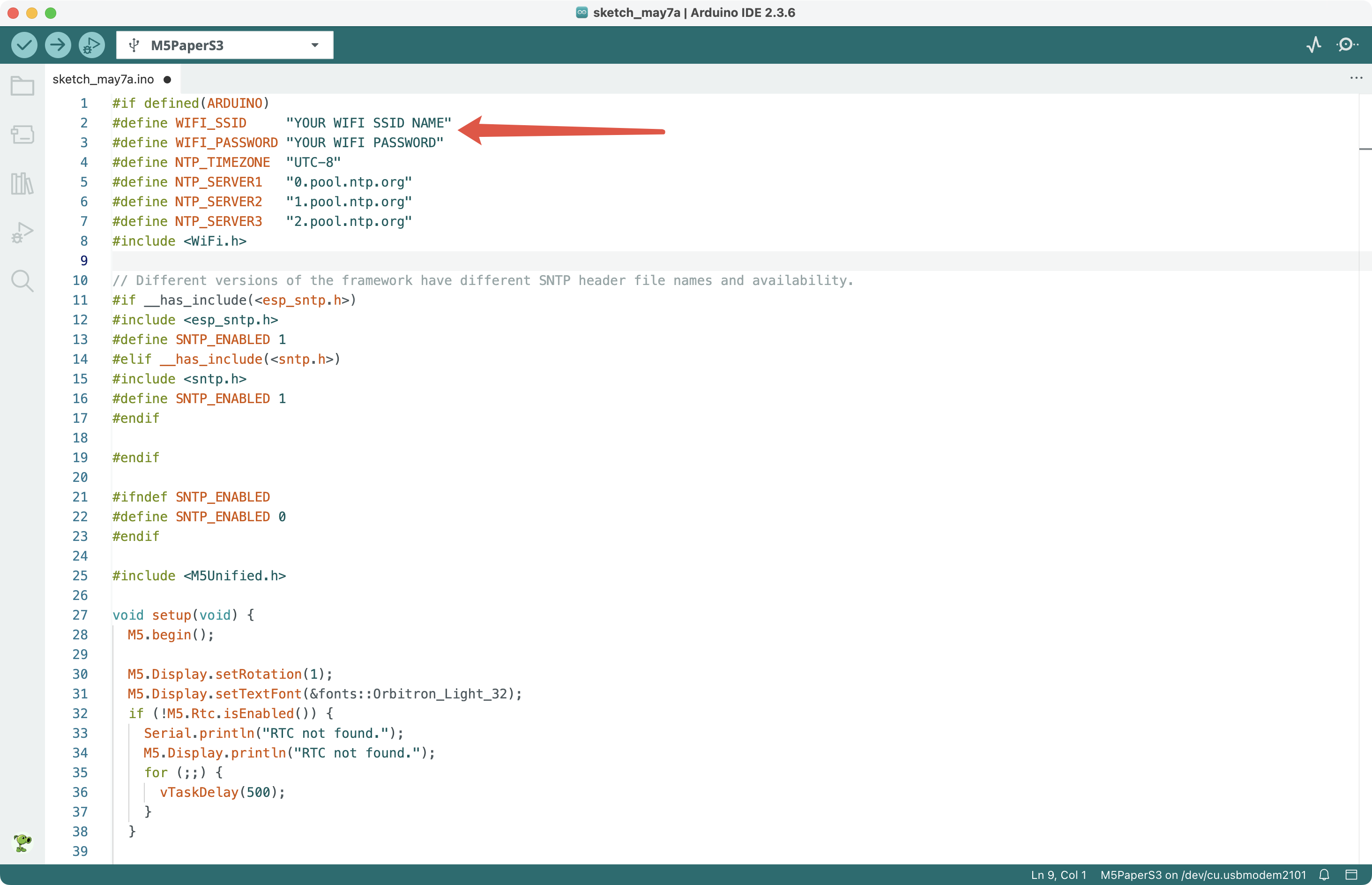Open the Serial Plotter
The image size is (1372, 885).
pyautogui.click(x=1313, y=45)
